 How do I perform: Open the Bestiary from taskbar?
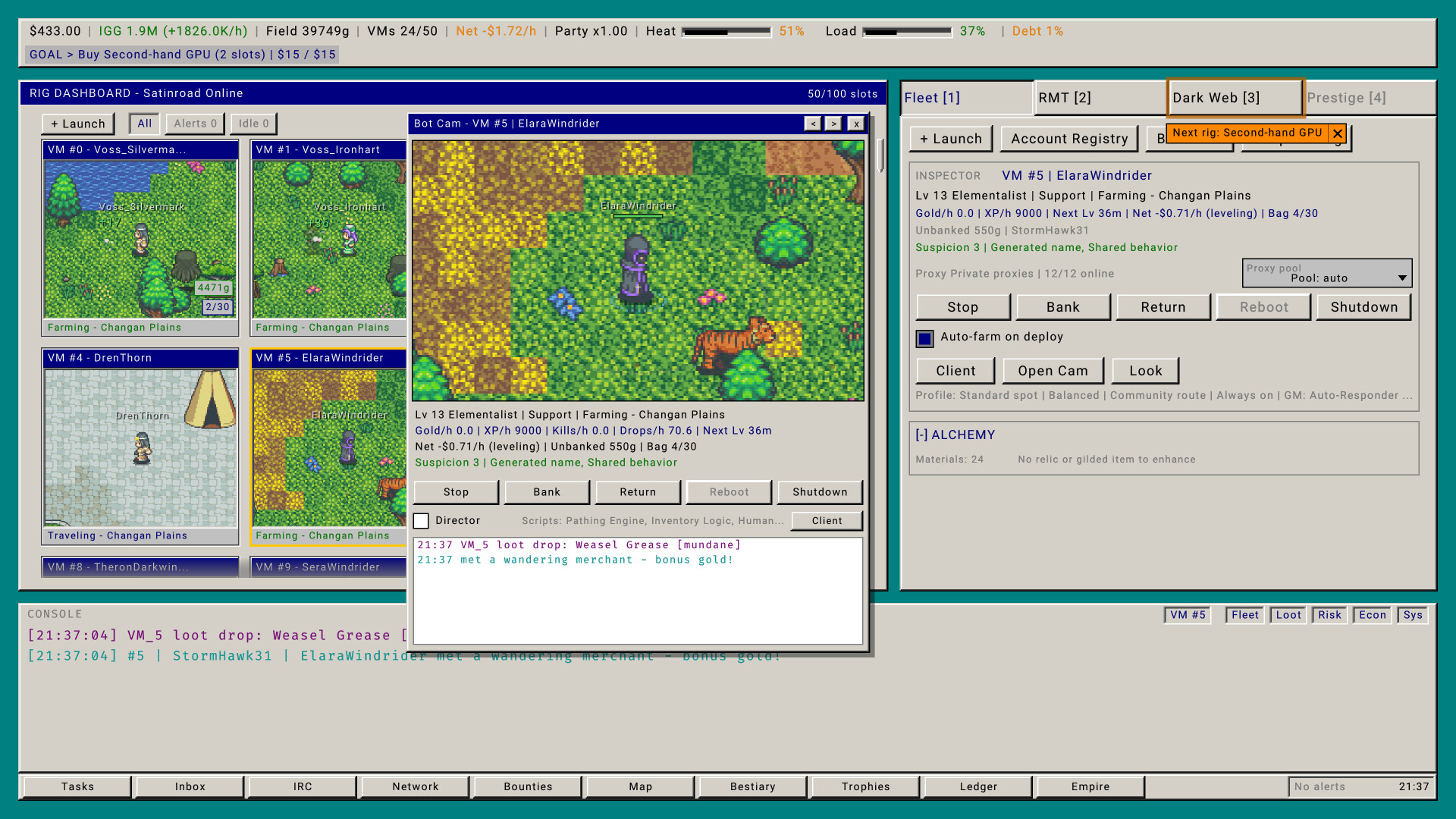pos(752,787)
